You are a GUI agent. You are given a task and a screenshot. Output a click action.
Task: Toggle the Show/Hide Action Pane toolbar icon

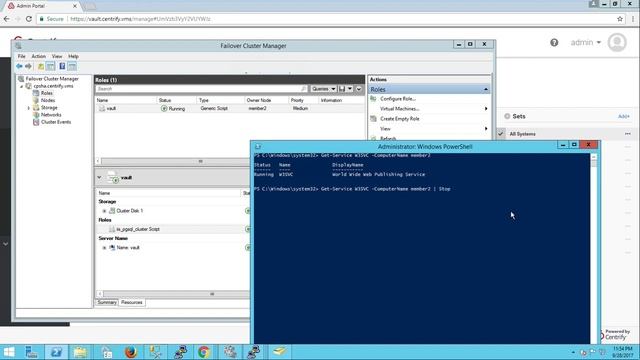[x=72, y=67]
